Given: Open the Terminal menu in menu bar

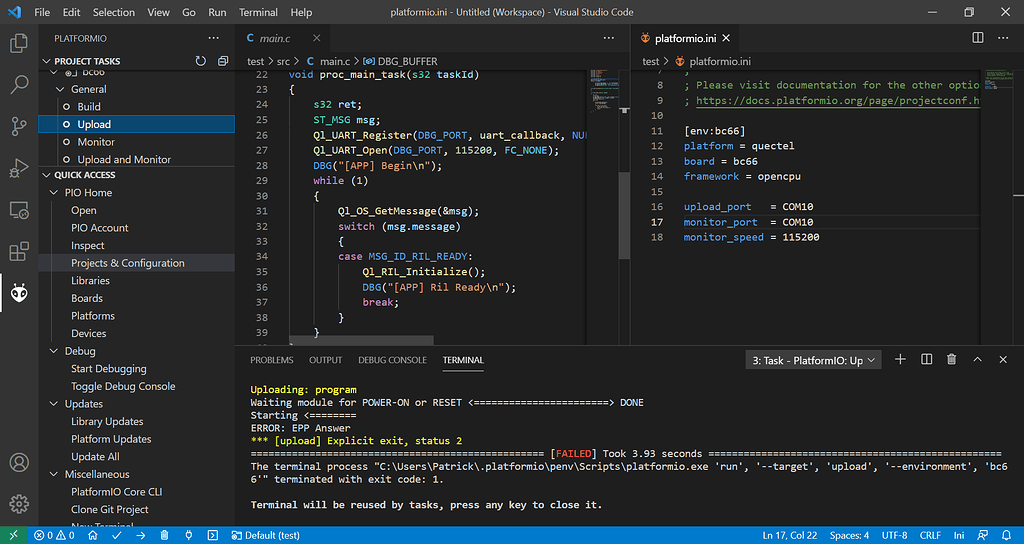Looking at the screenshot, I should (x=258, y=12).
